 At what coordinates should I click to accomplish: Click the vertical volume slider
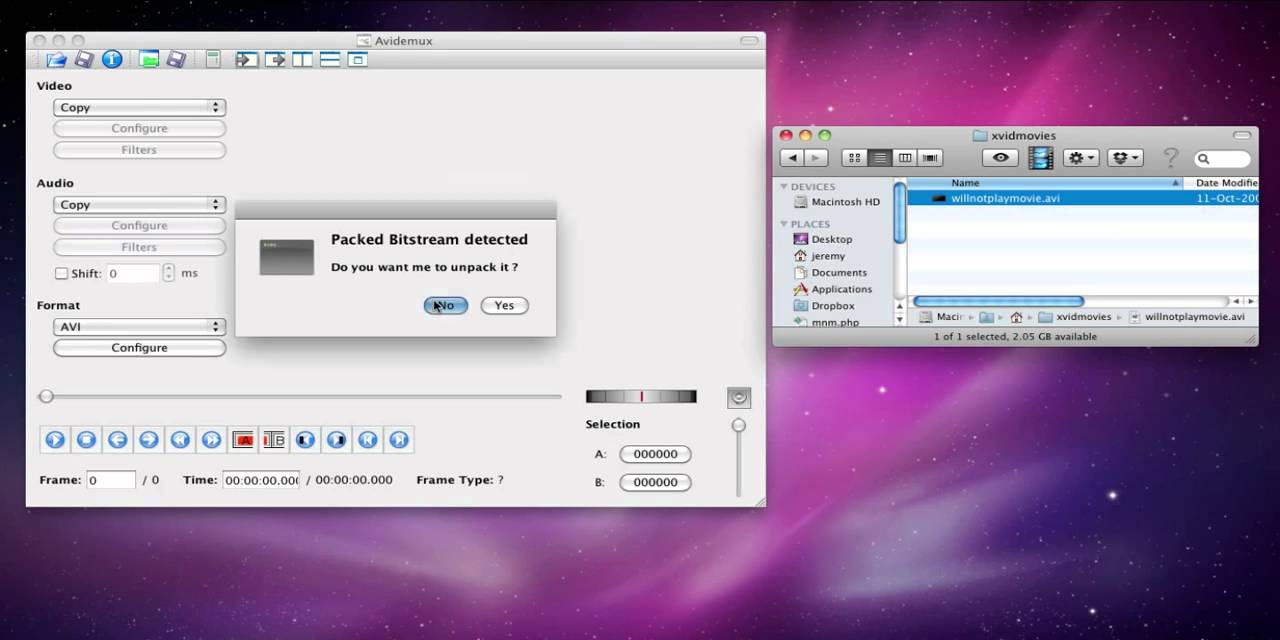(738, 458)
